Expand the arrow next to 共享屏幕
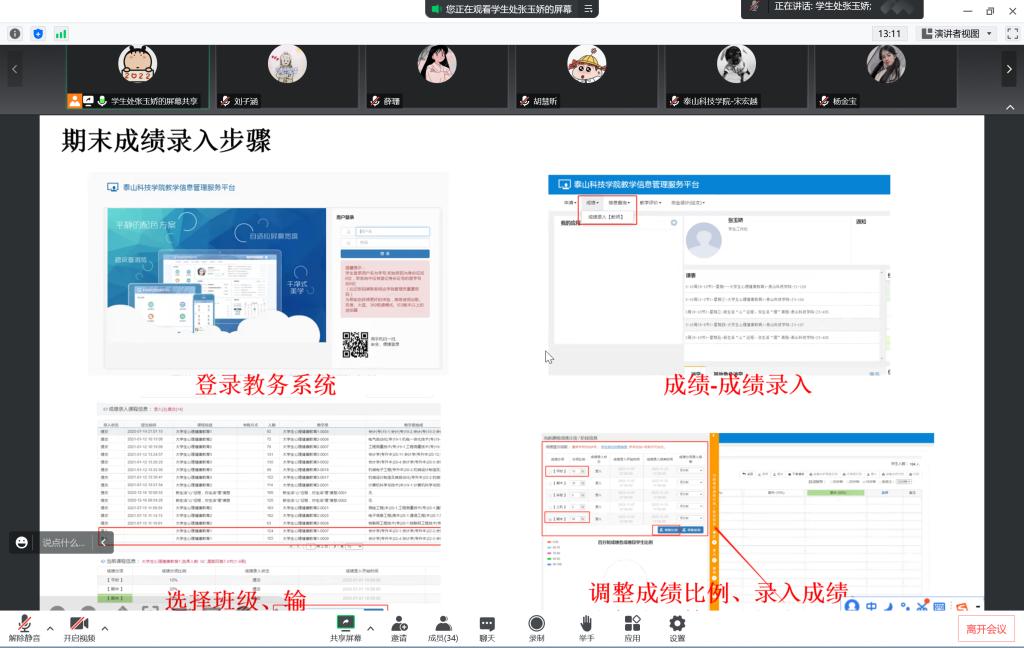Screen dimensions: 1024x648 coord(370,628)
